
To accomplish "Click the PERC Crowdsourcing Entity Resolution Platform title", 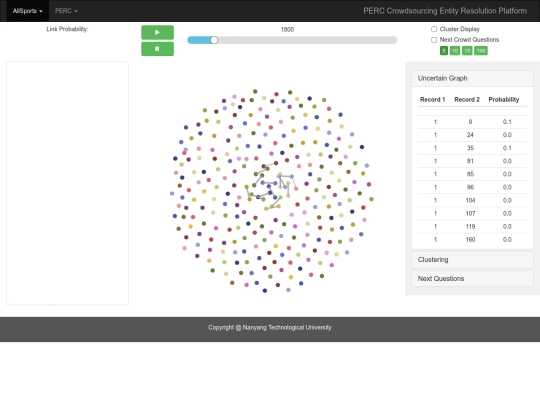I will point(445,11).
